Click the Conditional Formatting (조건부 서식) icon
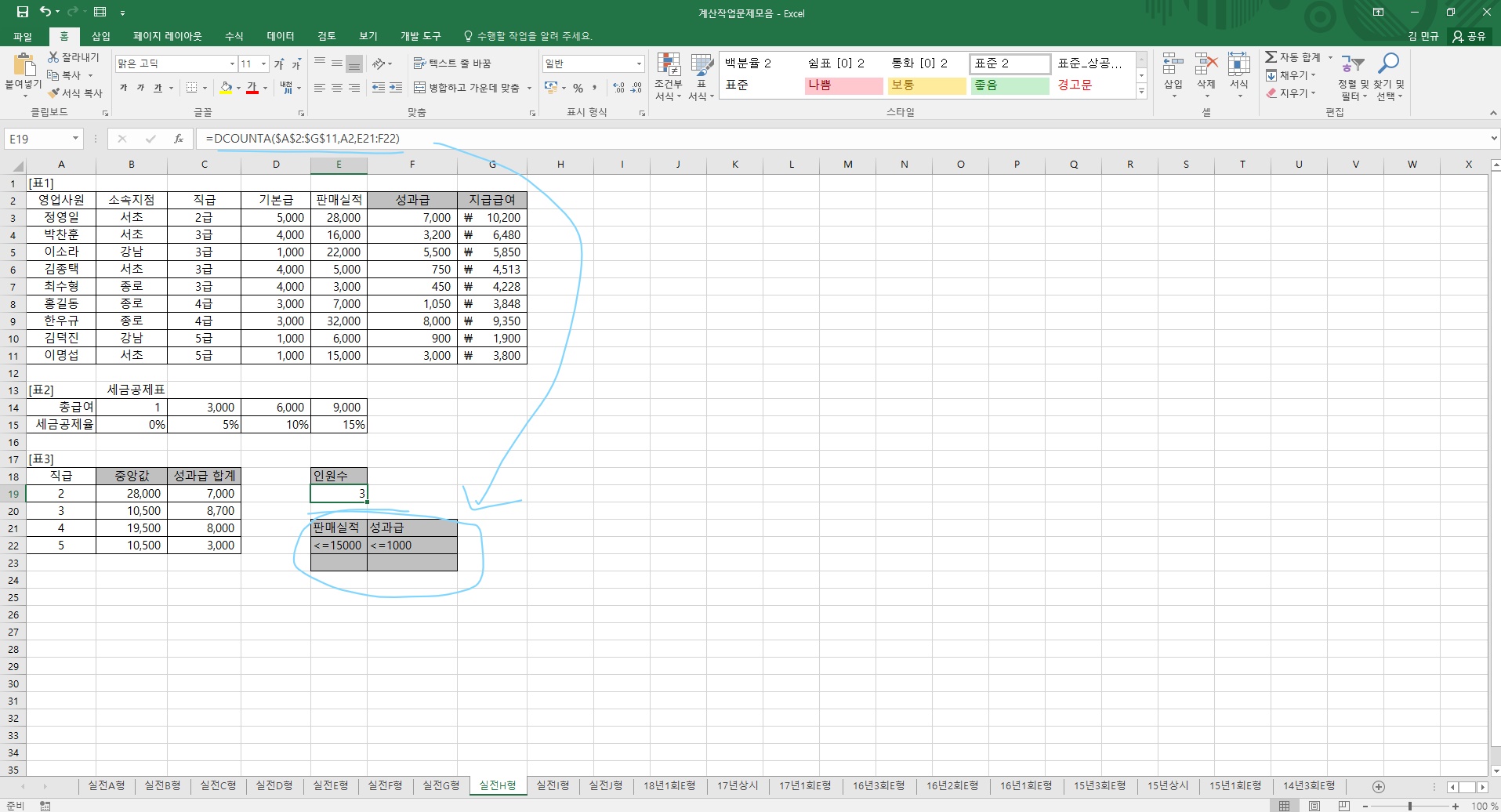This screenshot has height=812, width=1501. pyautogui.click(x=668, y=67)
